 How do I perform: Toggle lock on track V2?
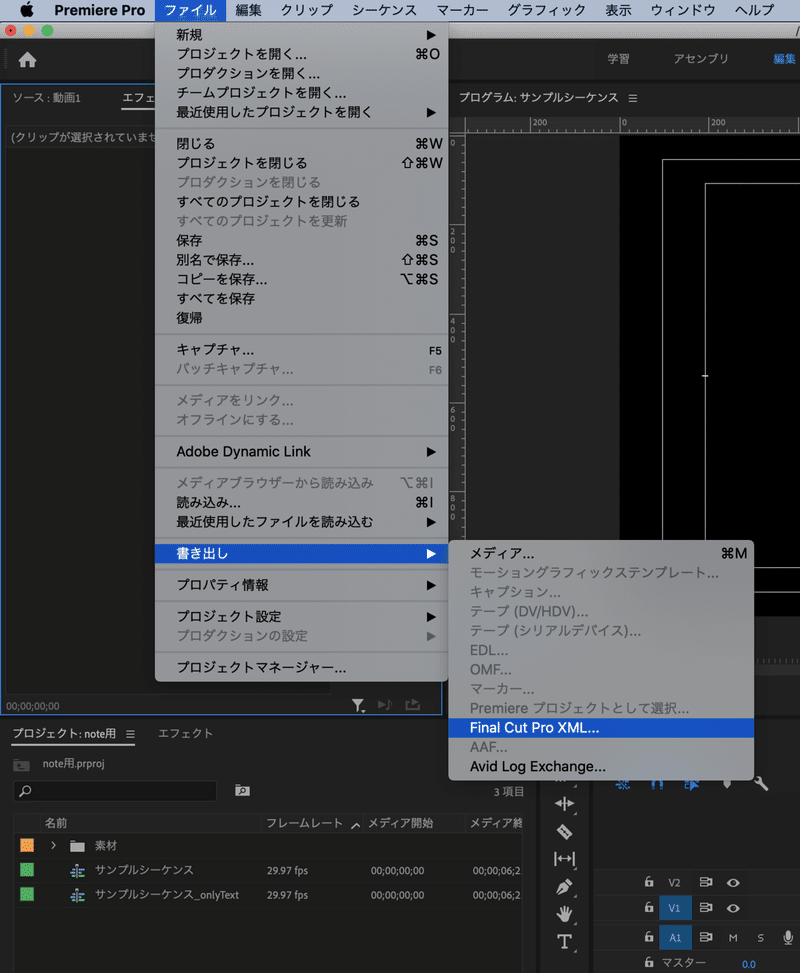(x=649, y=882)
